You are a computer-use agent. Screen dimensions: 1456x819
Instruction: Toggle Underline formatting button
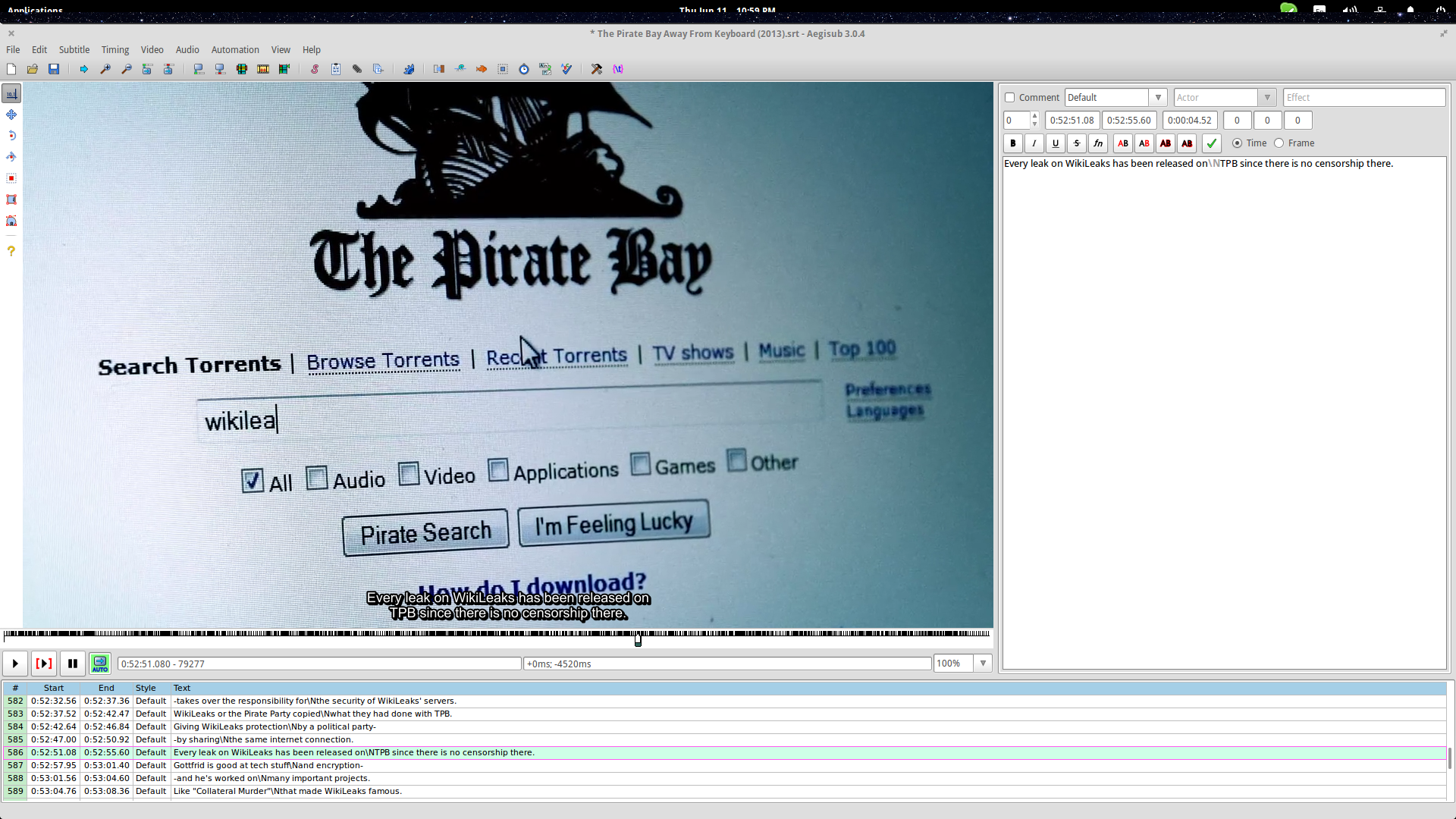point(1055,143)
